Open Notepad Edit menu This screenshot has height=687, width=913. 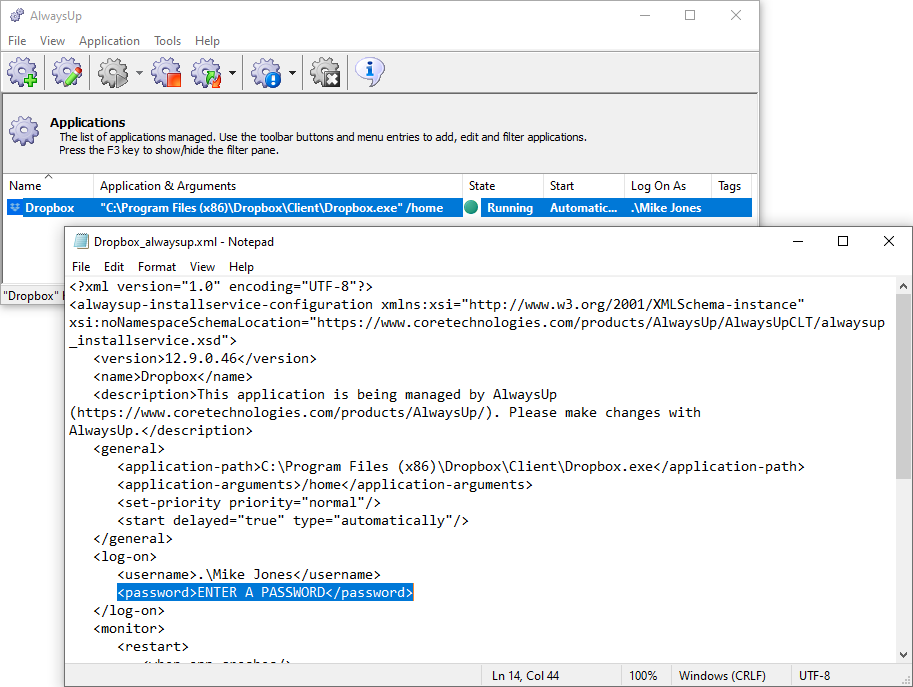tap(114, 267)
